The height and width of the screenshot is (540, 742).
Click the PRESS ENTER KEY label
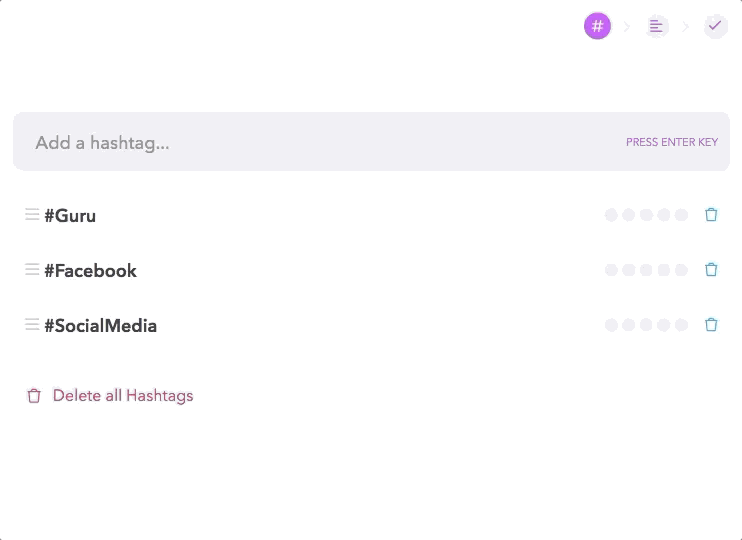pyautogui.click(x=671, y=142)
